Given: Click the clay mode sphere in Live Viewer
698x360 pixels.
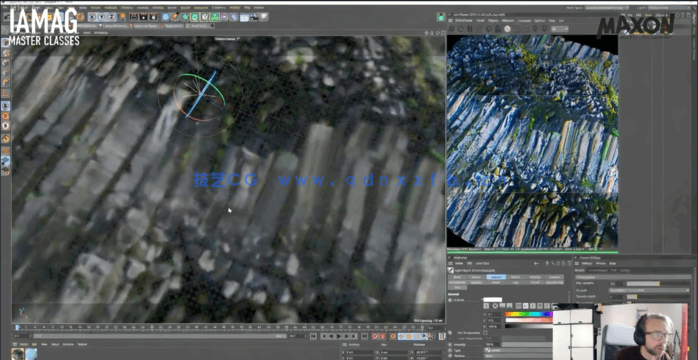Looking at the screenshot, I should (507, 28).
